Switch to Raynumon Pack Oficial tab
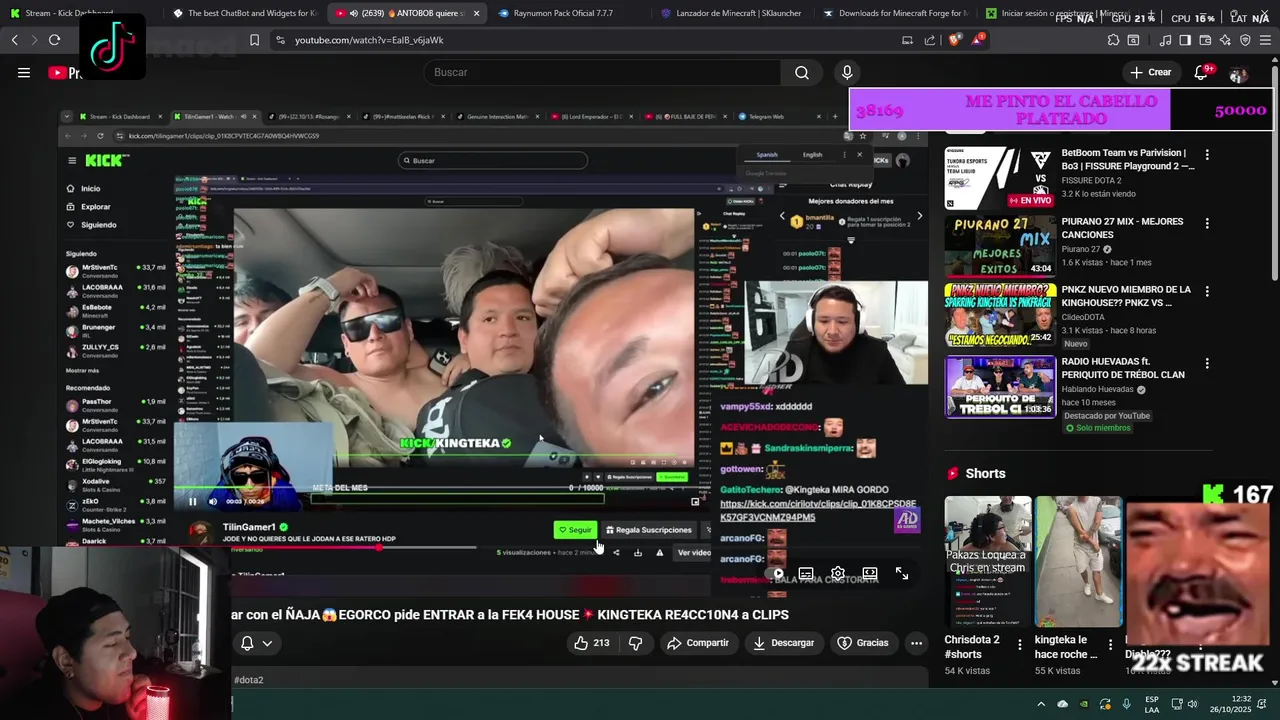Viewport: 1280px width, 720px height. [x=563, y=13]
